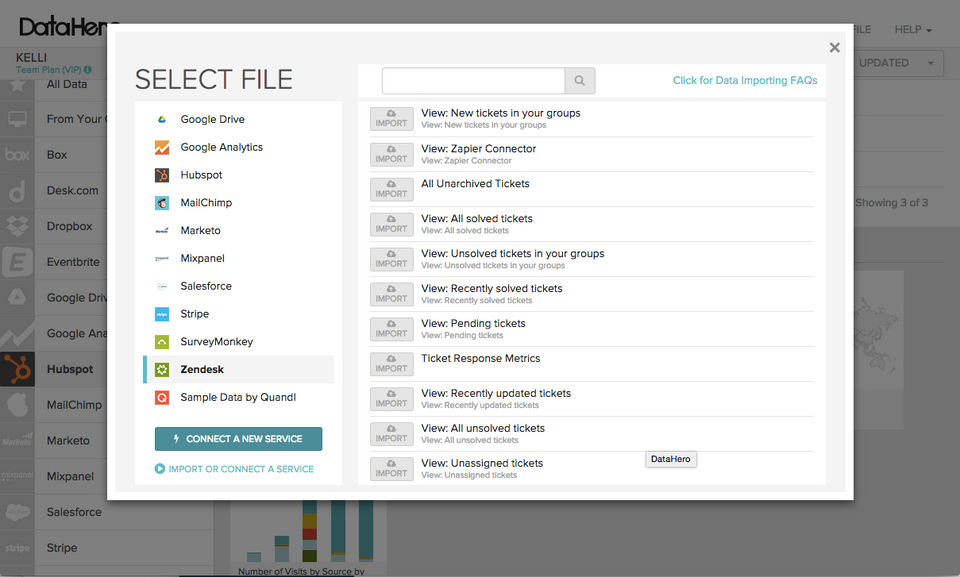
Task: Click the MailChimp icon in Select File list
Action: point(162,203)
